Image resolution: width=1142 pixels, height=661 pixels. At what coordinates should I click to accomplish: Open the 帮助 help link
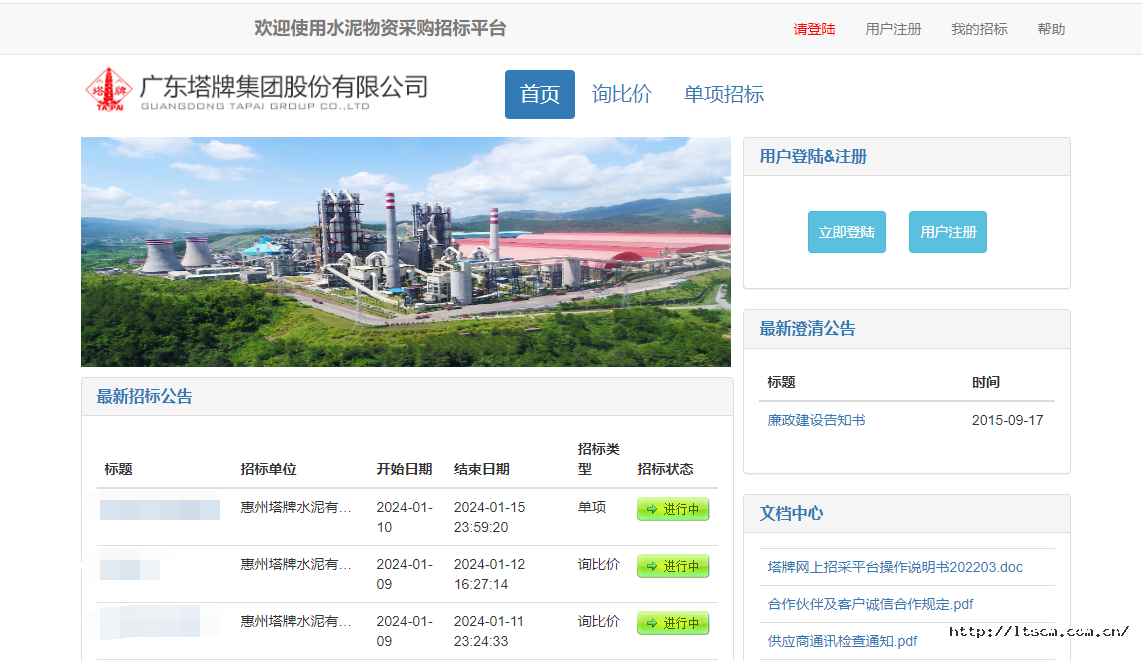(1051, 29)
